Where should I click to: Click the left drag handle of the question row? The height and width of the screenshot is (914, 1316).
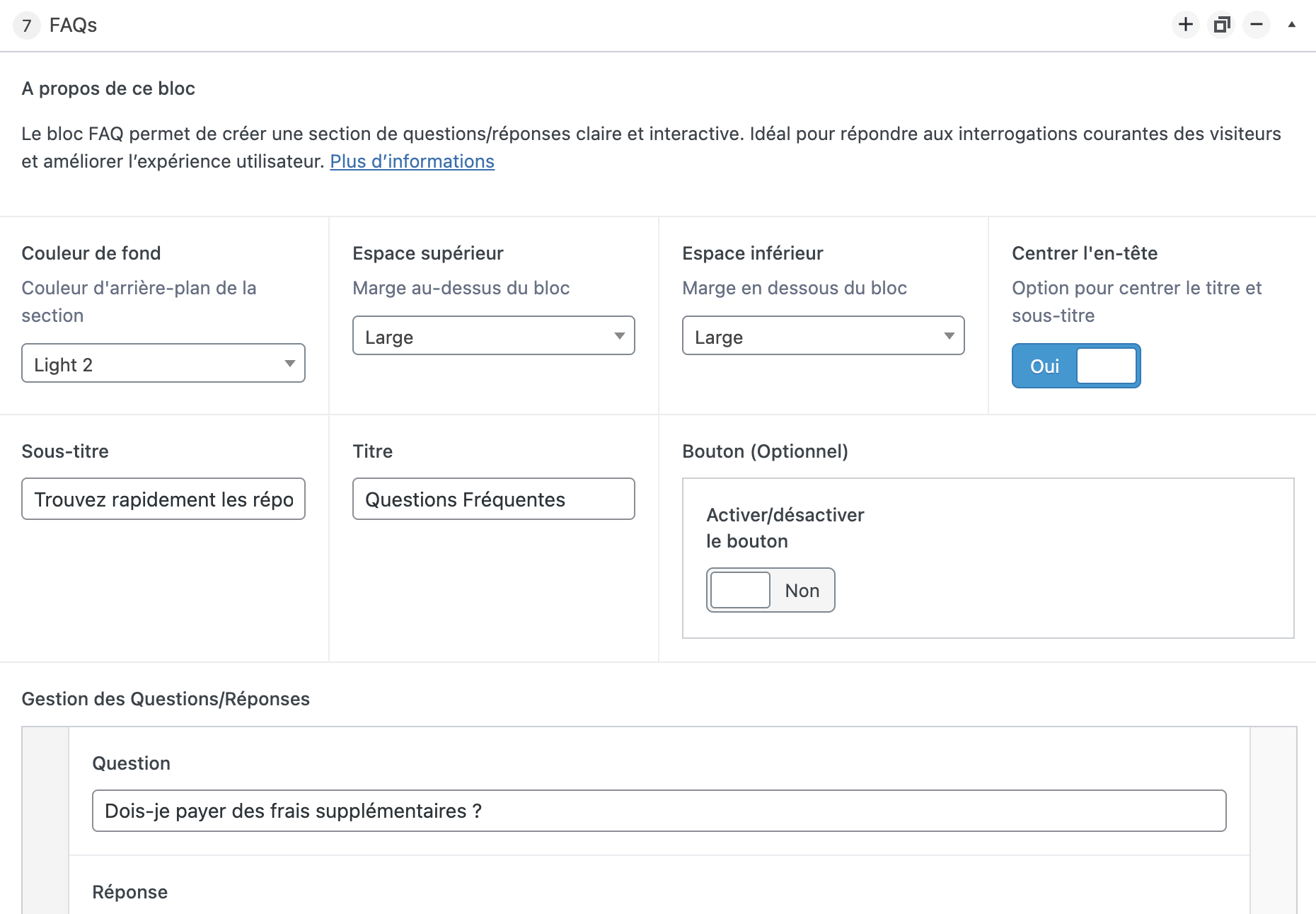coord(45,821)
